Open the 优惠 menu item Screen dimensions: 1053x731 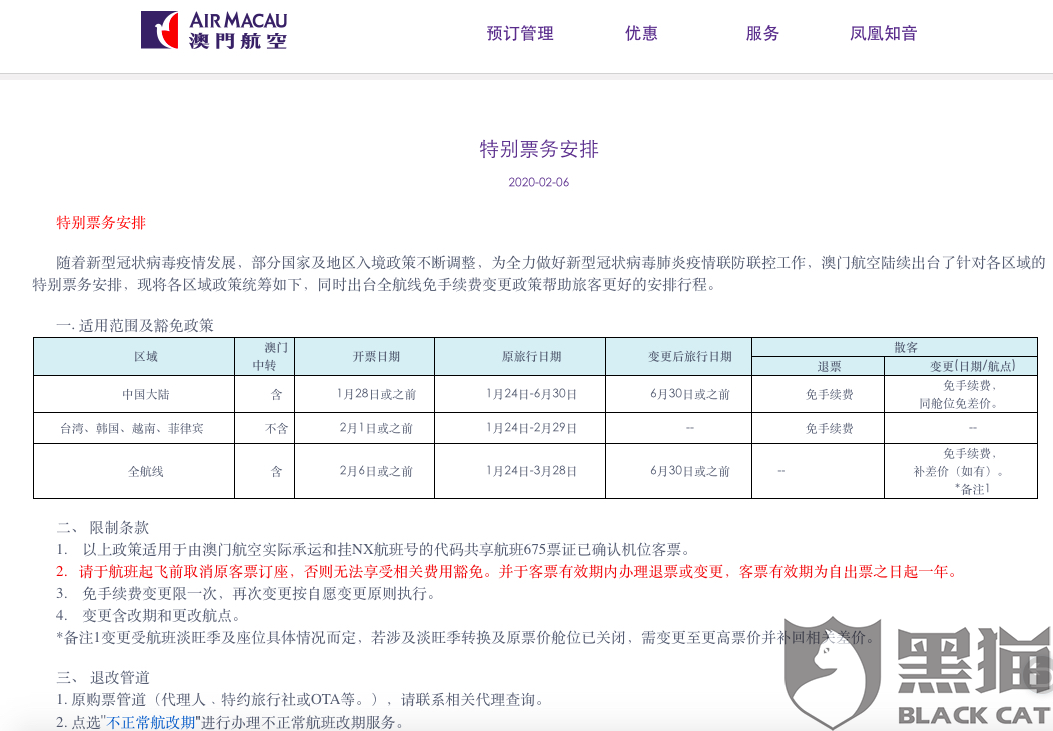(640, 33)
